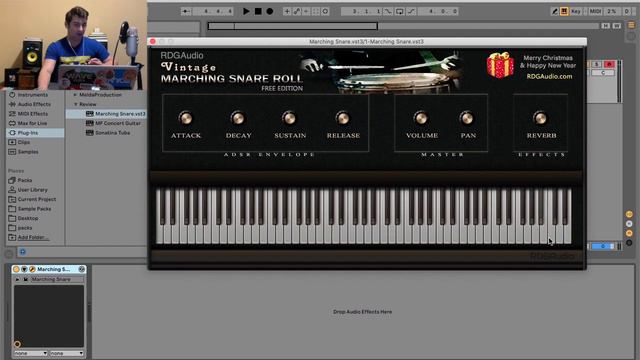The height and width of the screenshot is (360, 640).
Task: Open Packs under Places
Action: click(24, 180)
